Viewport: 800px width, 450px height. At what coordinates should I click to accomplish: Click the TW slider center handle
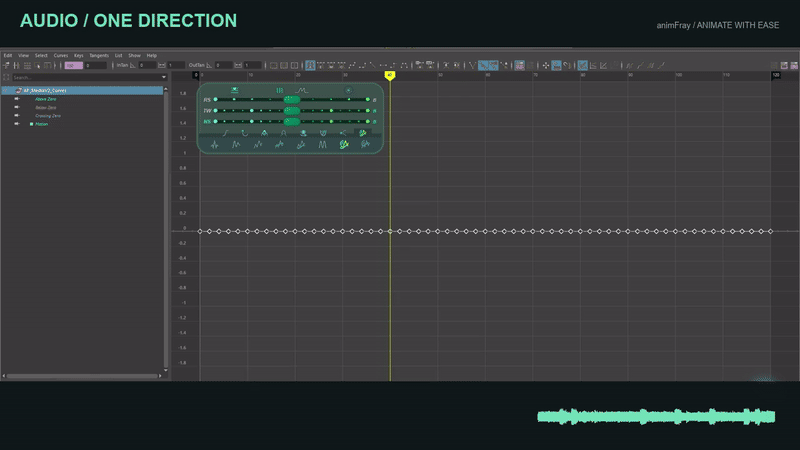(x=292, y=111)
